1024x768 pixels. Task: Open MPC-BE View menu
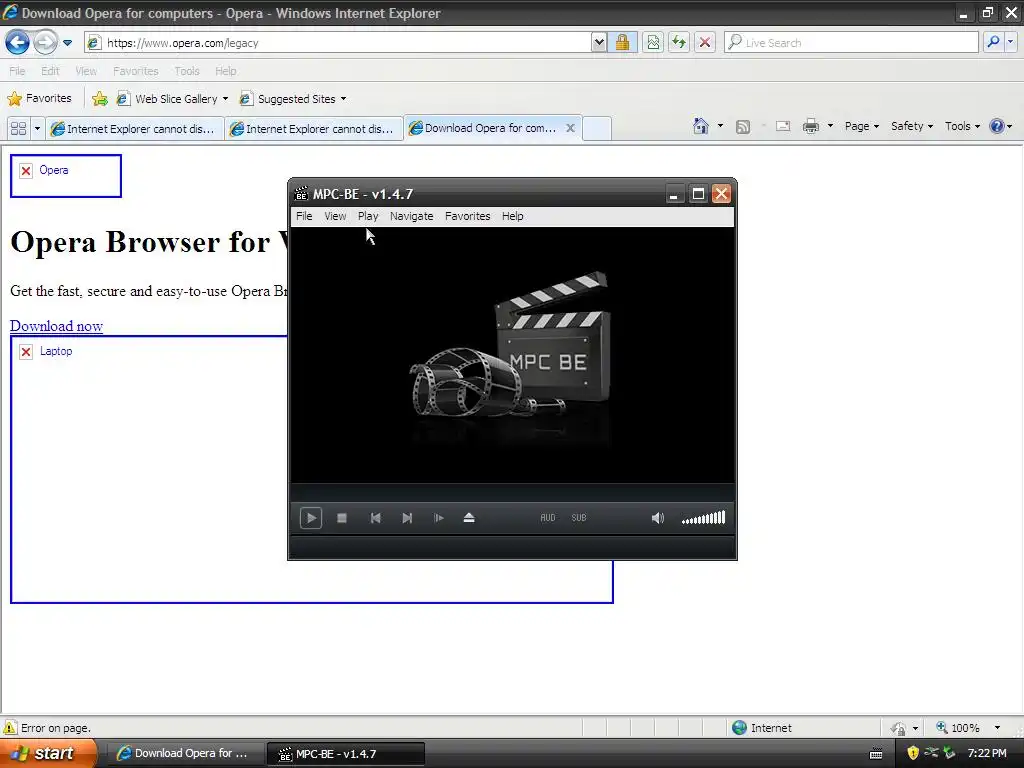pyautogui.click(x=335, y=216)
